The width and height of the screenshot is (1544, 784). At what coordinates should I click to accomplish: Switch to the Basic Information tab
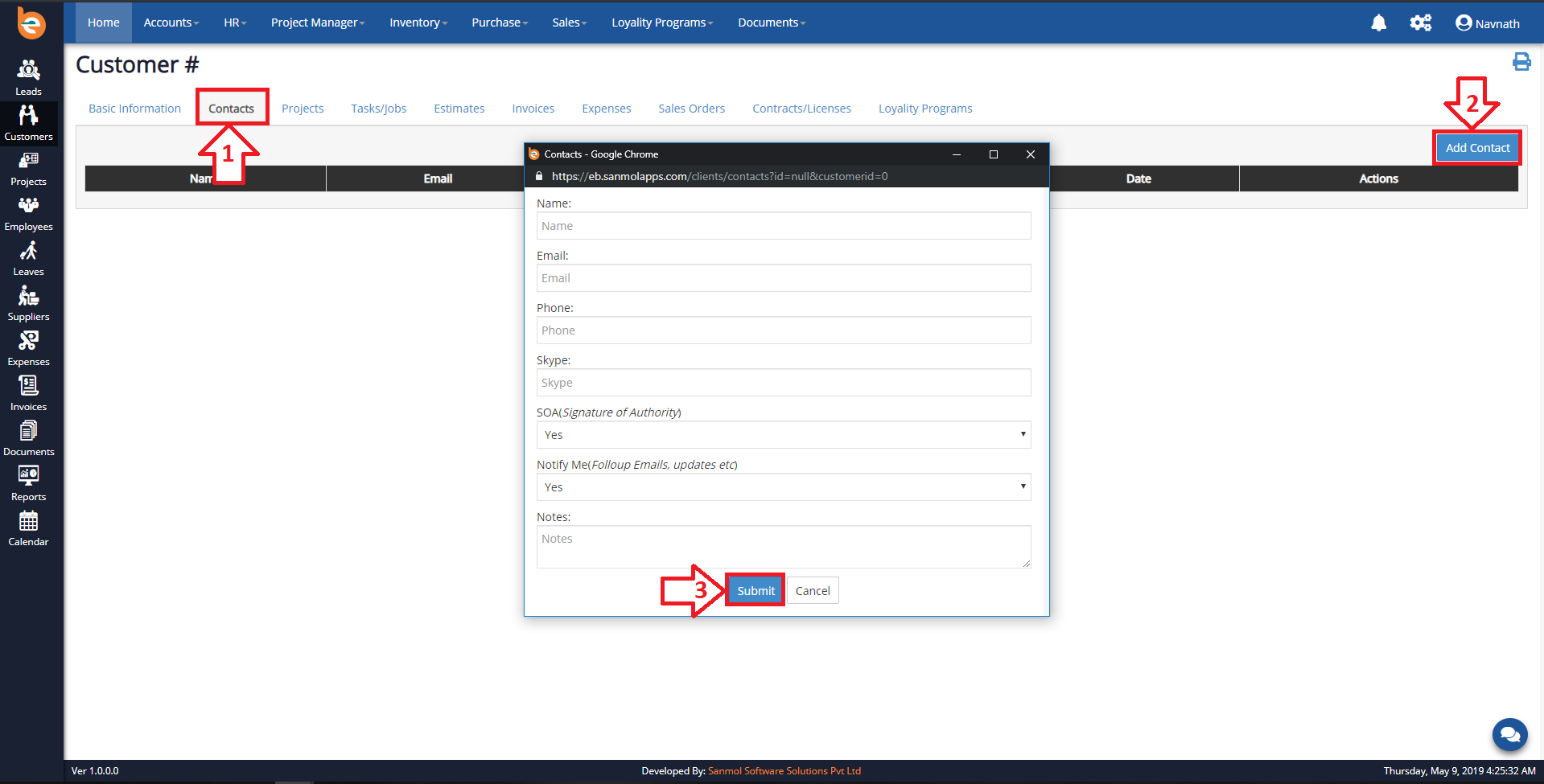134,109
